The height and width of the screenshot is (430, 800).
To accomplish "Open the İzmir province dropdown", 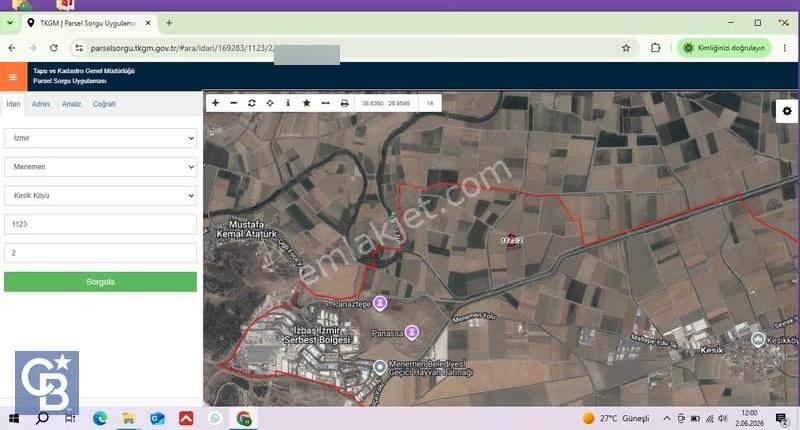I will (x=100, y=138).
